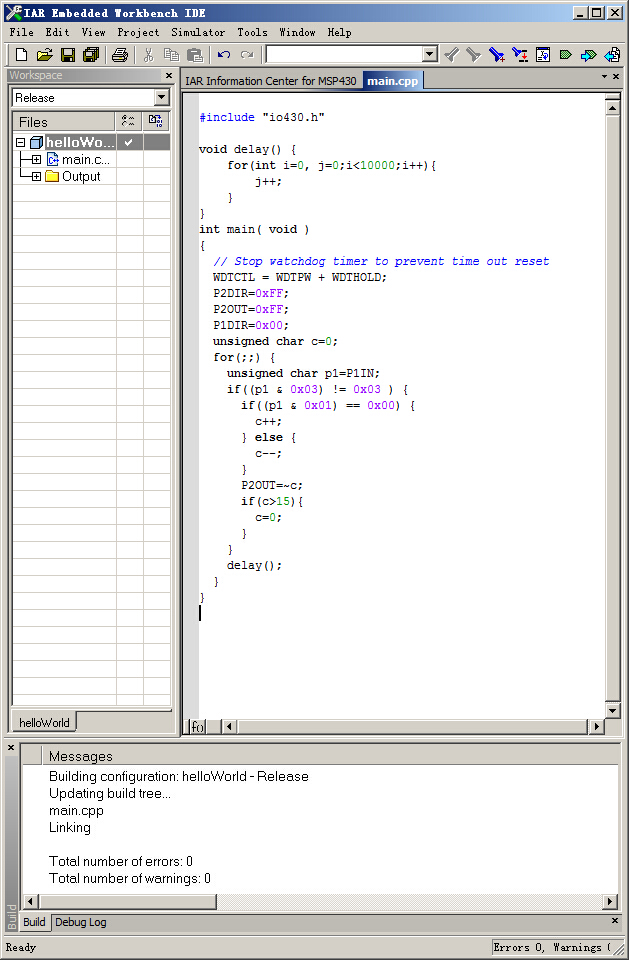Click the Find Previous toolbar icon
The height and width of the screenshot is (960, 629).
(452, 55)
